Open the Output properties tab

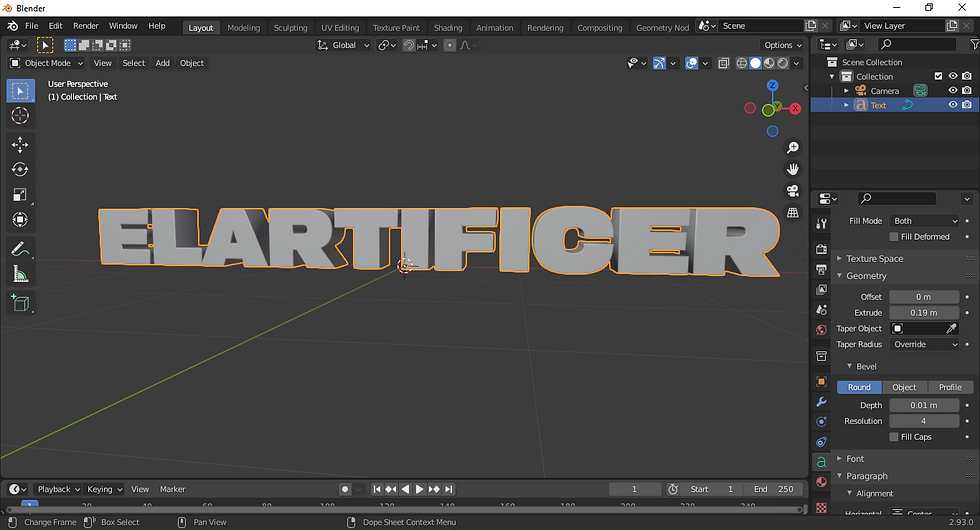(x=821, y=269)
